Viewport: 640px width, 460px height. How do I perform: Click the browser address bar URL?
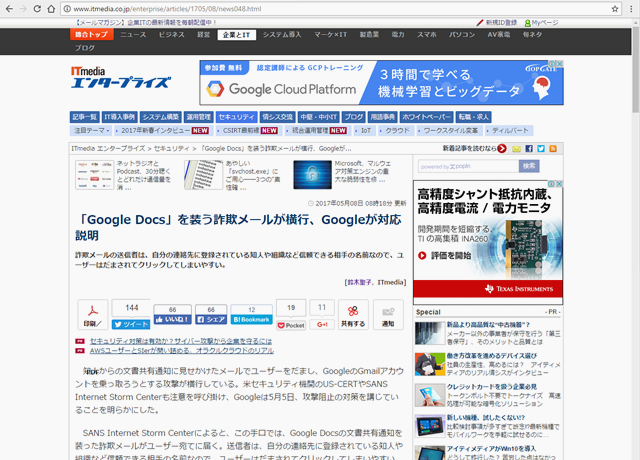169,8
